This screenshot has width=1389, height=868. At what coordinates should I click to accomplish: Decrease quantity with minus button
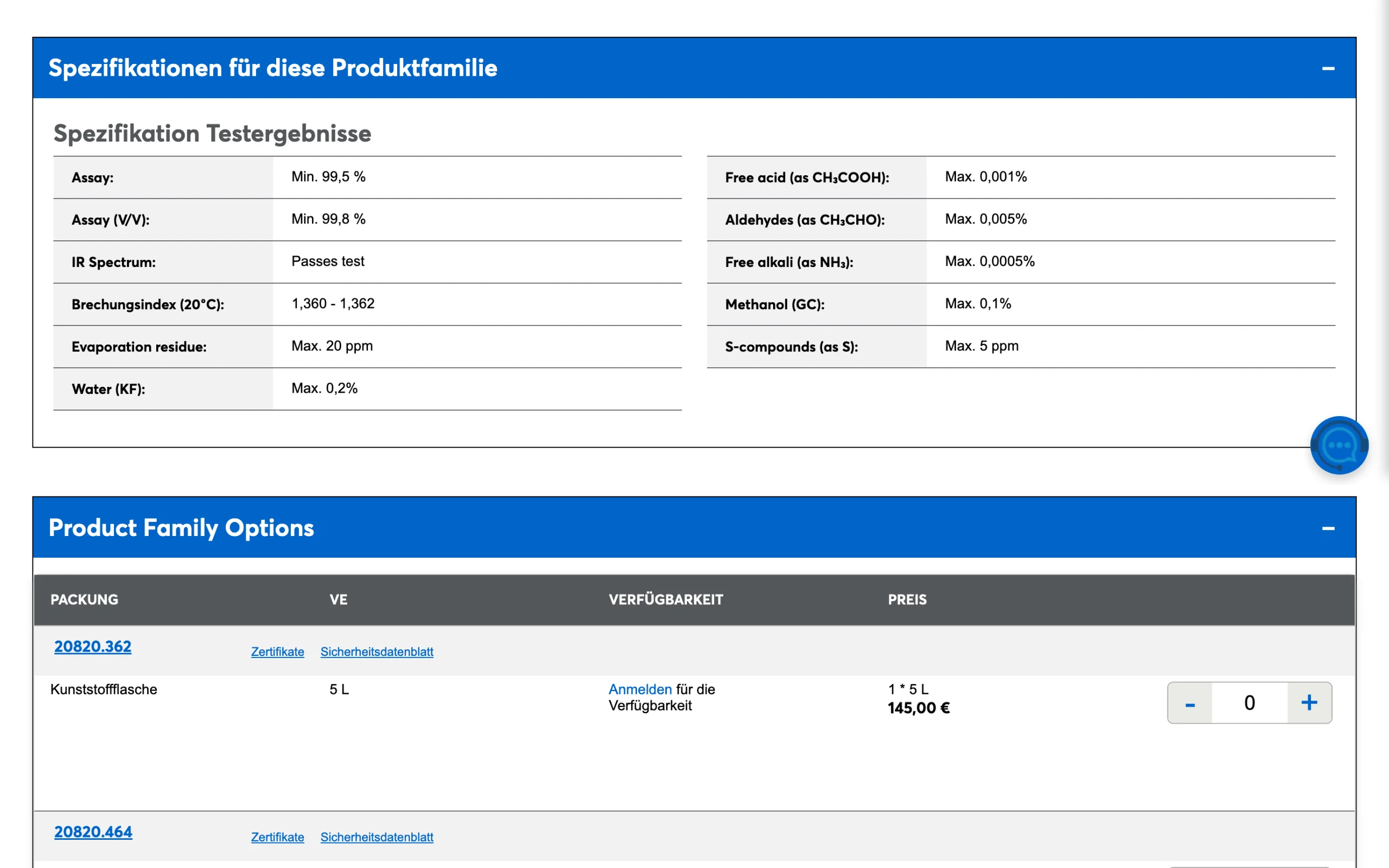click(x=1190, y=703)
